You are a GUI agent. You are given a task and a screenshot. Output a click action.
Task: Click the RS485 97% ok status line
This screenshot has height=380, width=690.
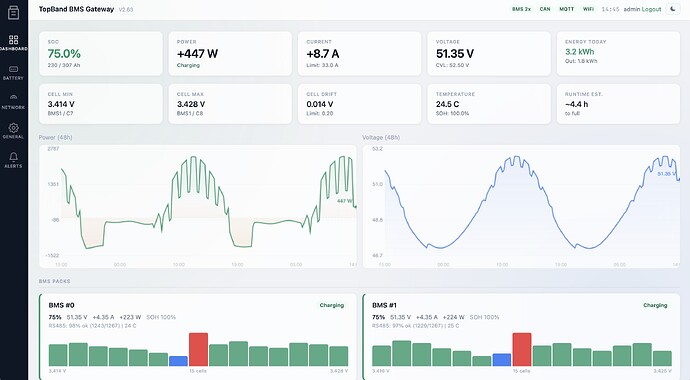point(416,326)
